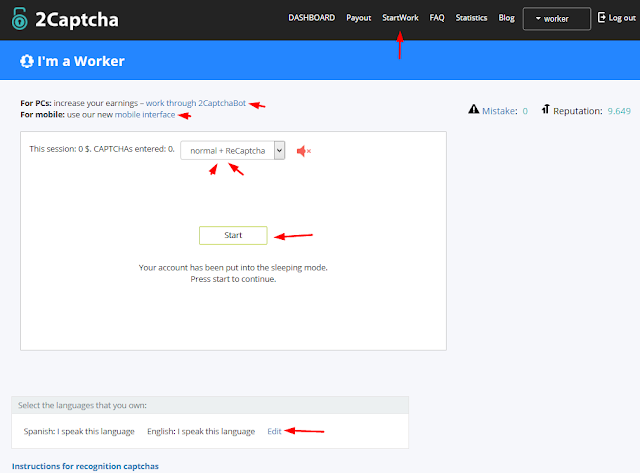Open the FAQ page

(x=437, y=18)
